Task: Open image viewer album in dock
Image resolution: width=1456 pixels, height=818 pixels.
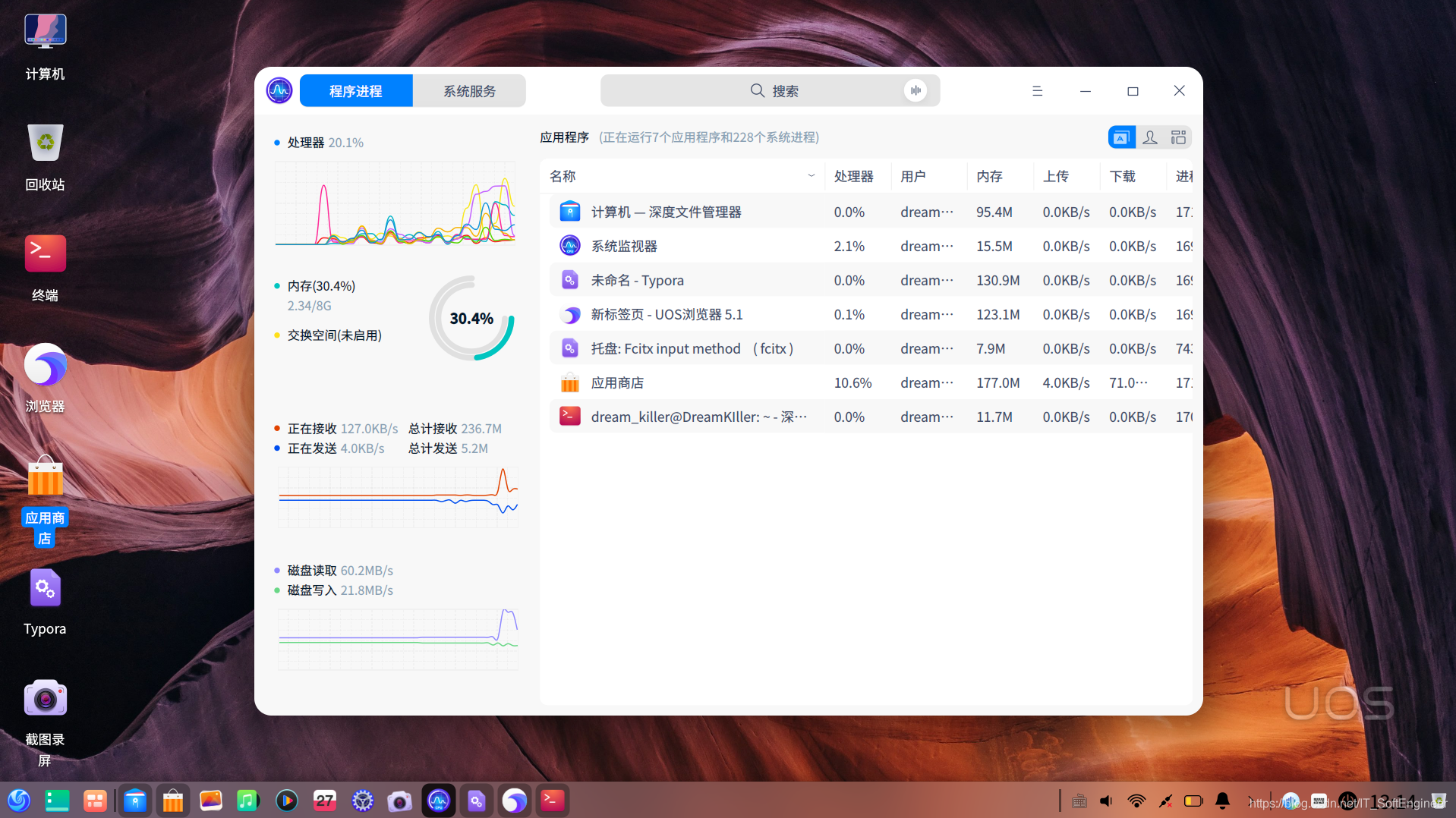Action: (x=211, y=801)
